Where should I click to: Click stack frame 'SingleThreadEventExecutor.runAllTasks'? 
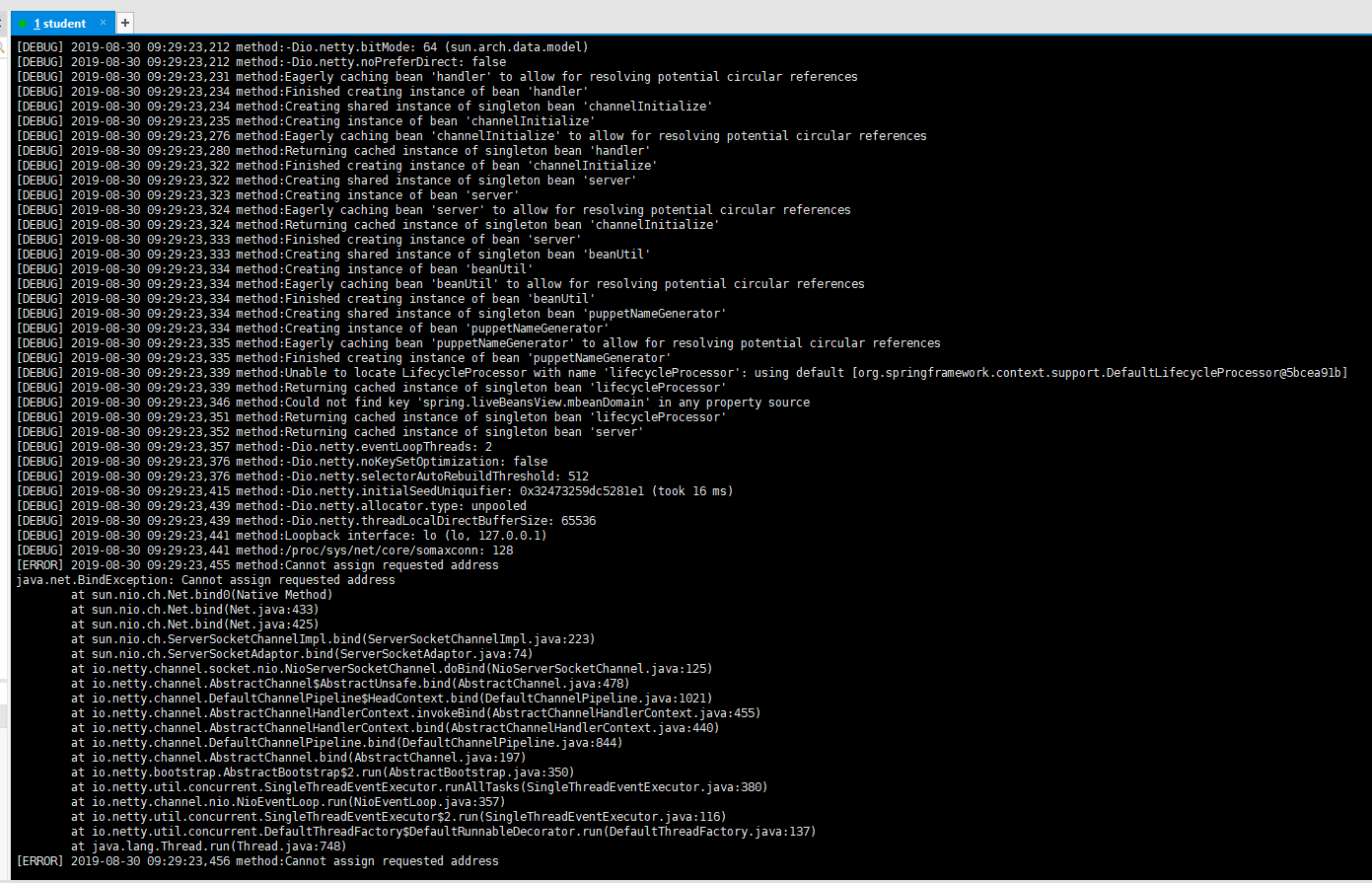click(419, 787)
